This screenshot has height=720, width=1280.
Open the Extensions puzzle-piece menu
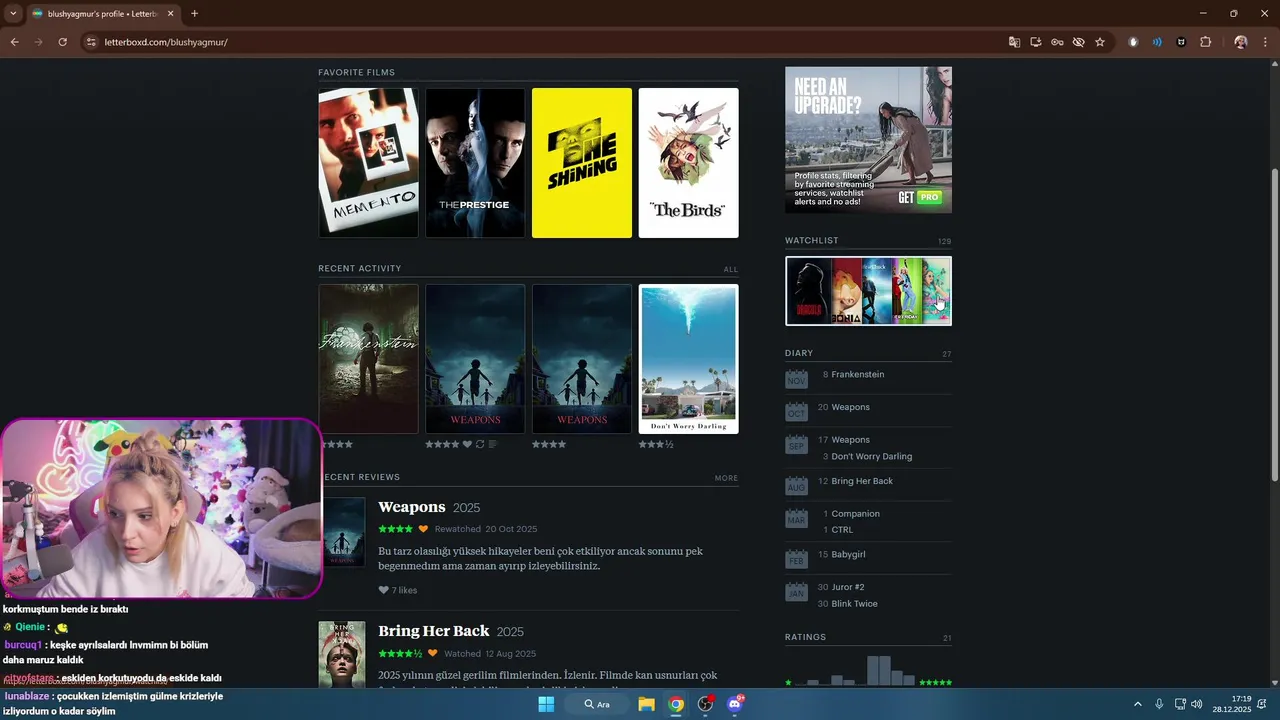(1205, 42)
